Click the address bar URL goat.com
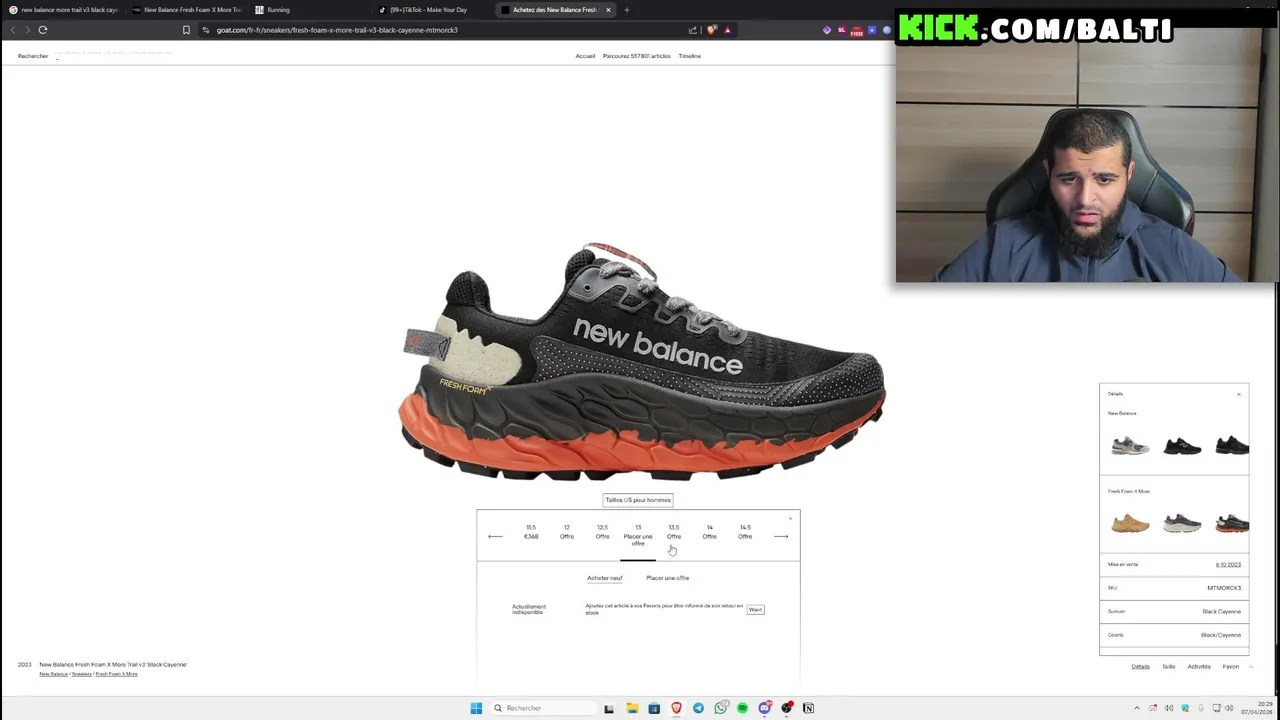Viewport: 1280px width, 720px height. tap(337, 30)
